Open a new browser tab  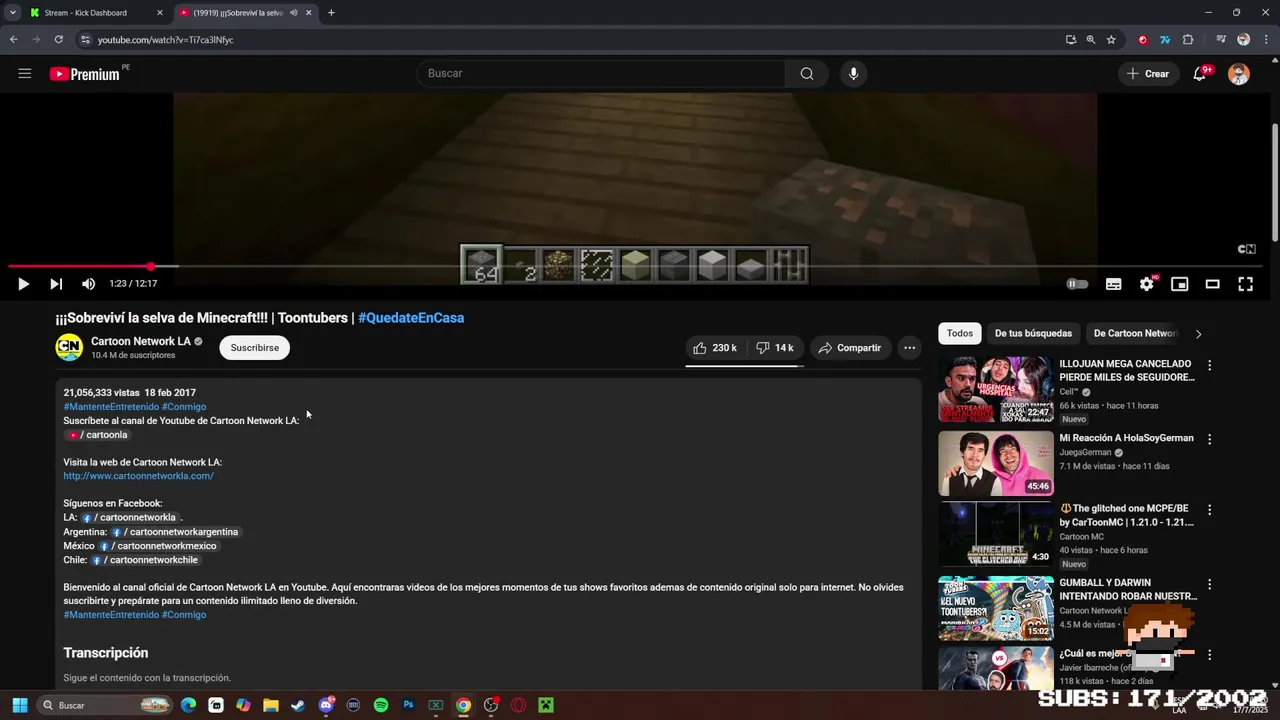point(331,13)
